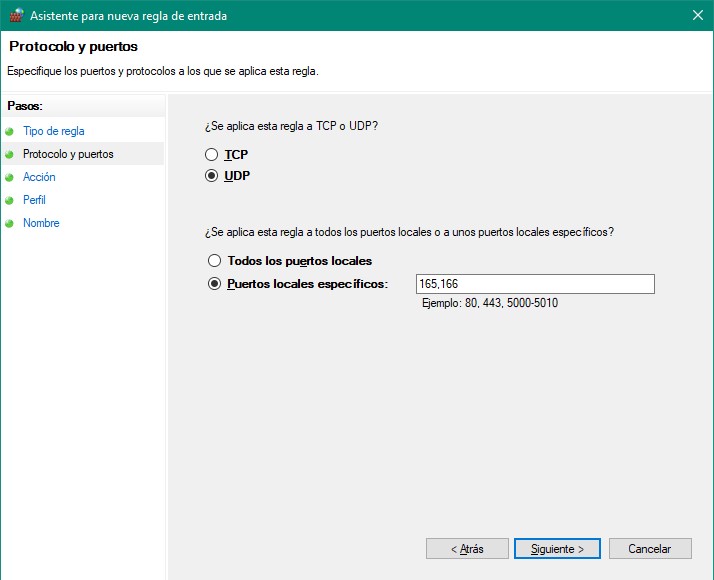Open the Protocolo y puertos step

point(68,154)
